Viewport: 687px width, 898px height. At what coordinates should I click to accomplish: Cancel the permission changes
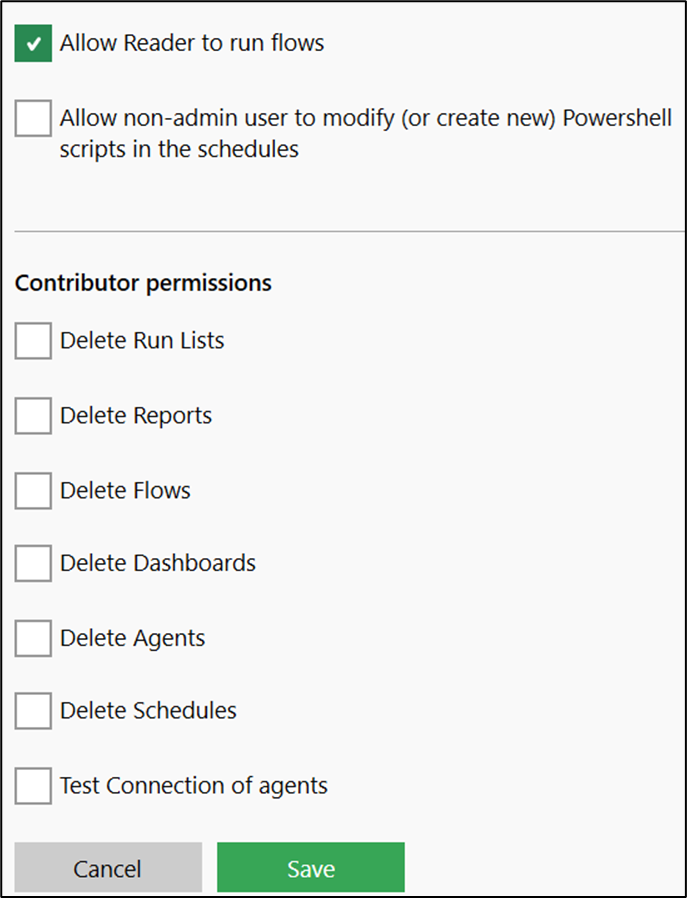107,867
